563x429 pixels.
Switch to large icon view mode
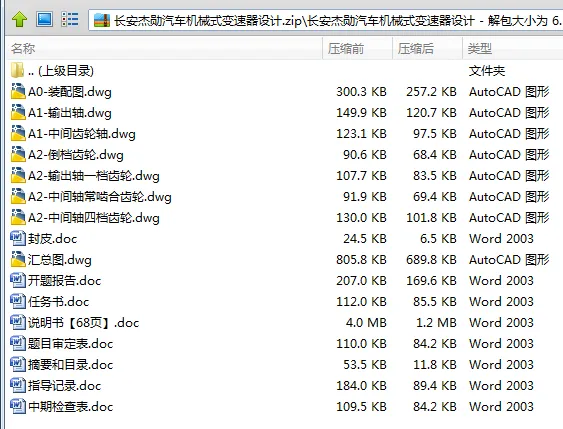[x=45, y=19]
